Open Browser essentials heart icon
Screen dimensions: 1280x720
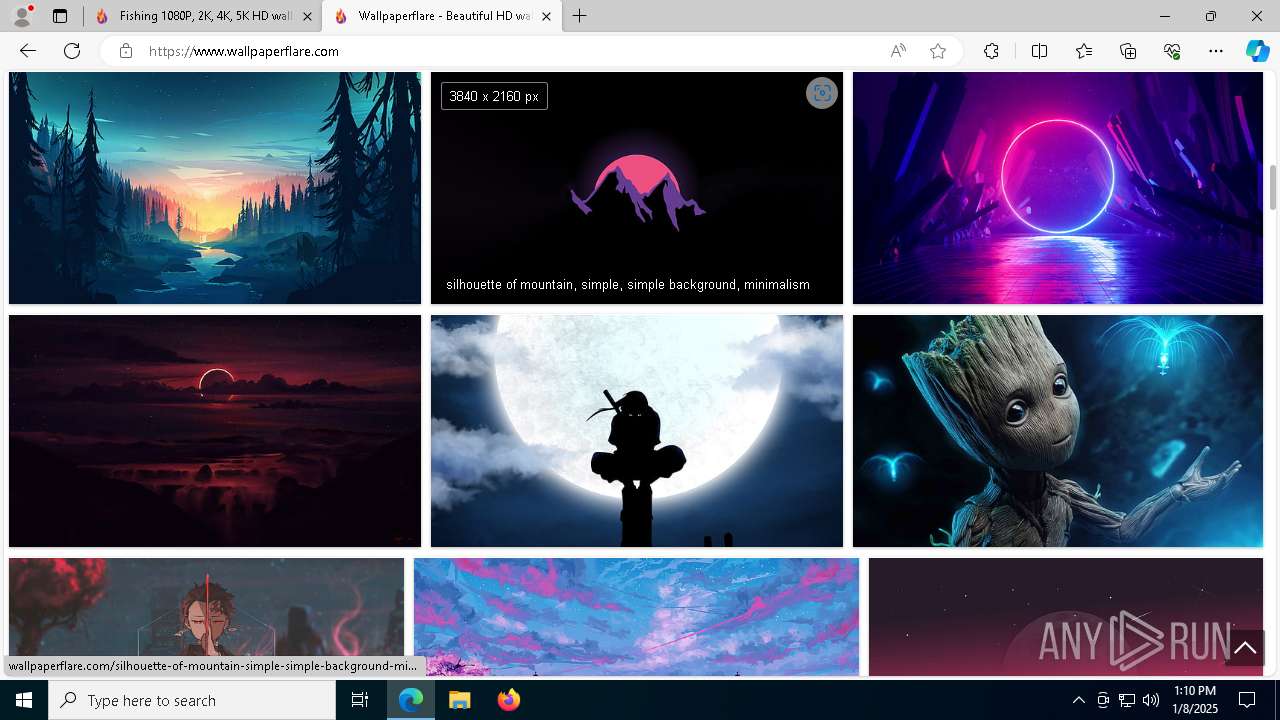(x=1172, y=51)
